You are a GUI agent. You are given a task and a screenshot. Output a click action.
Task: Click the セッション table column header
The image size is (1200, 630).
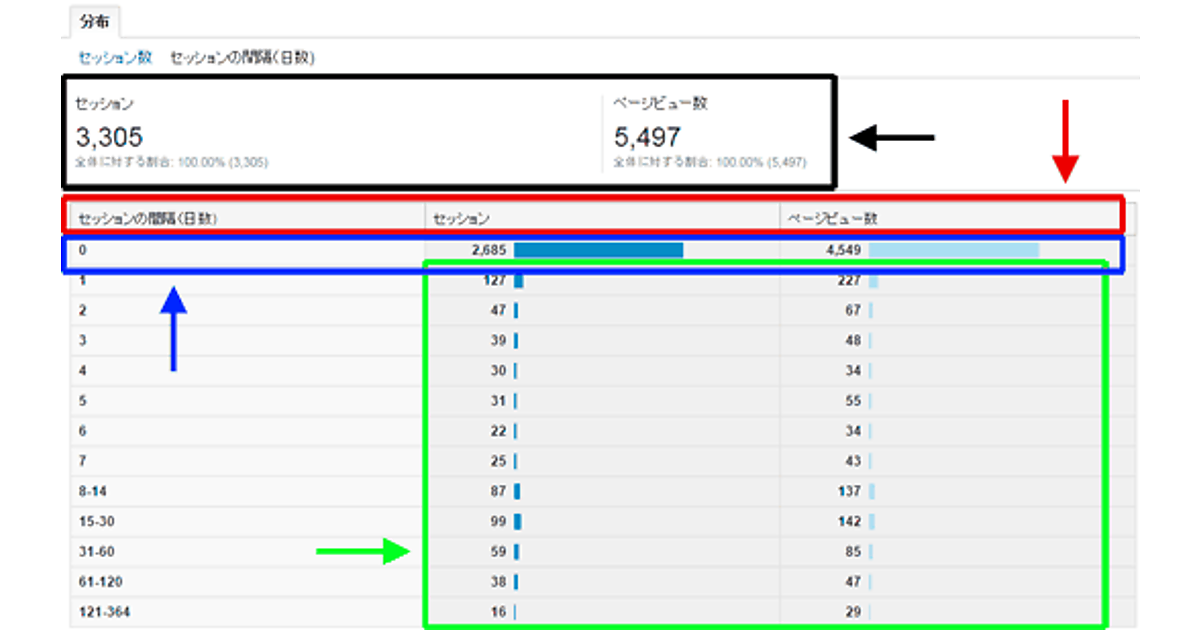(461, 217)
